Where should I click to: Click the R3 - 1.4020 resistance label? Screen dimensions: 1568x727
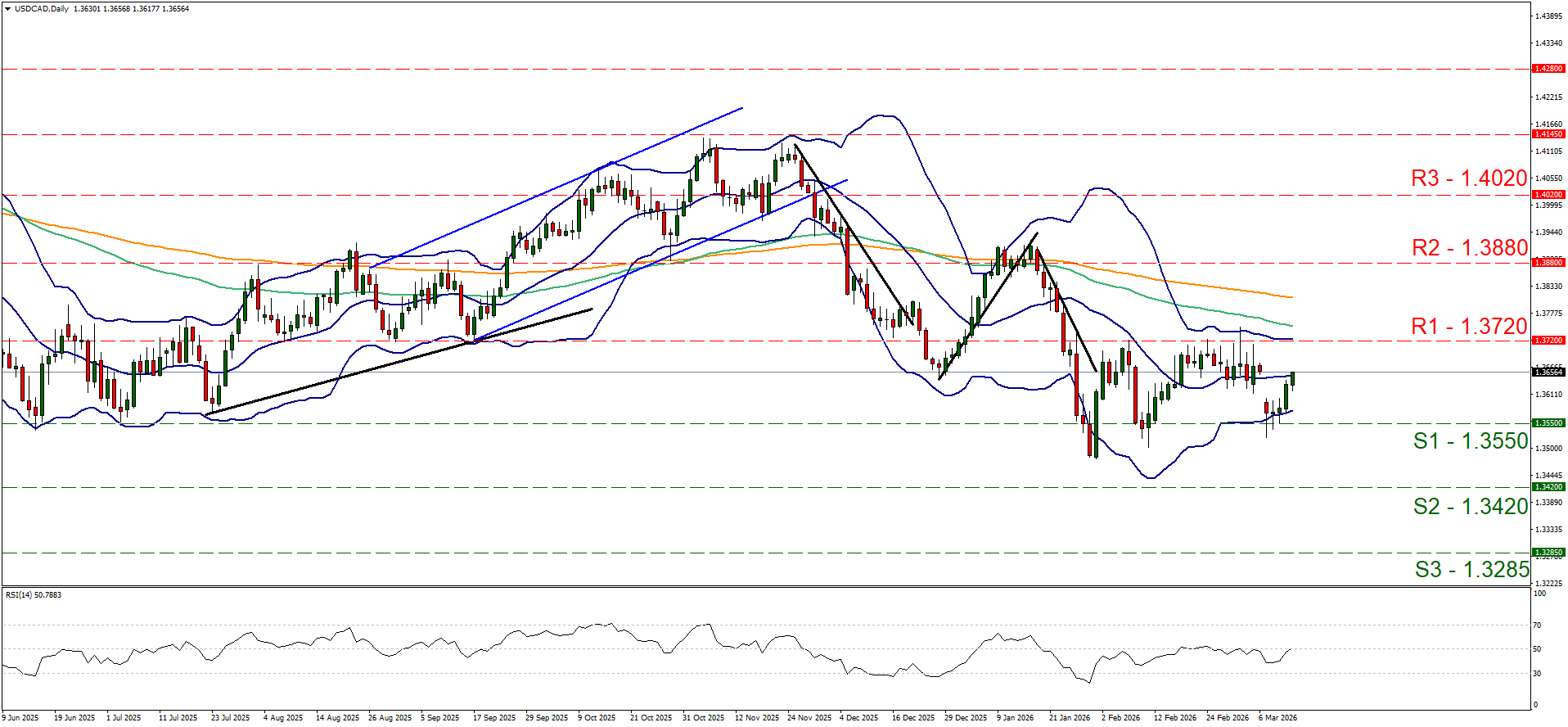pyautogui.click(x=1469, y=178)
